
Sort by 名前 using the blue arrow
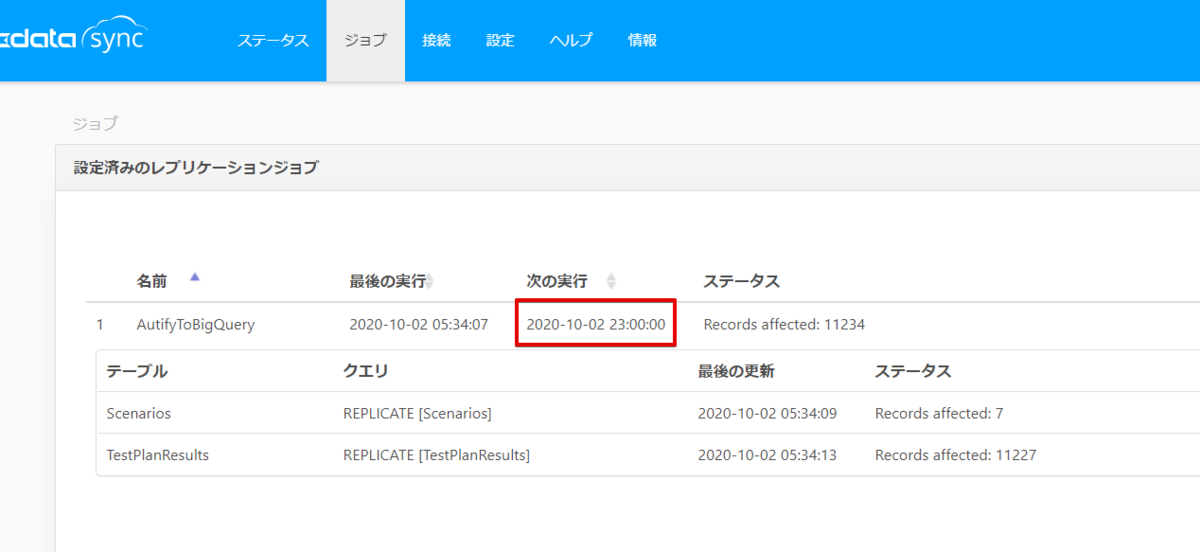click(195, 277)
